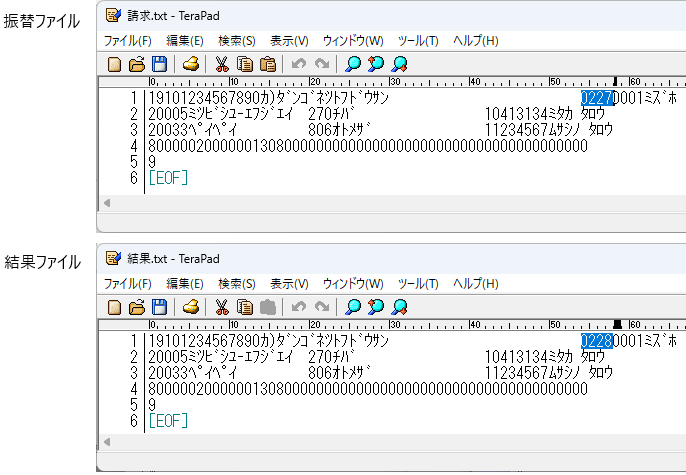Open ツール(T) menu in 結果.txt window
The image size is (686, 475).
tap(418, 283)
